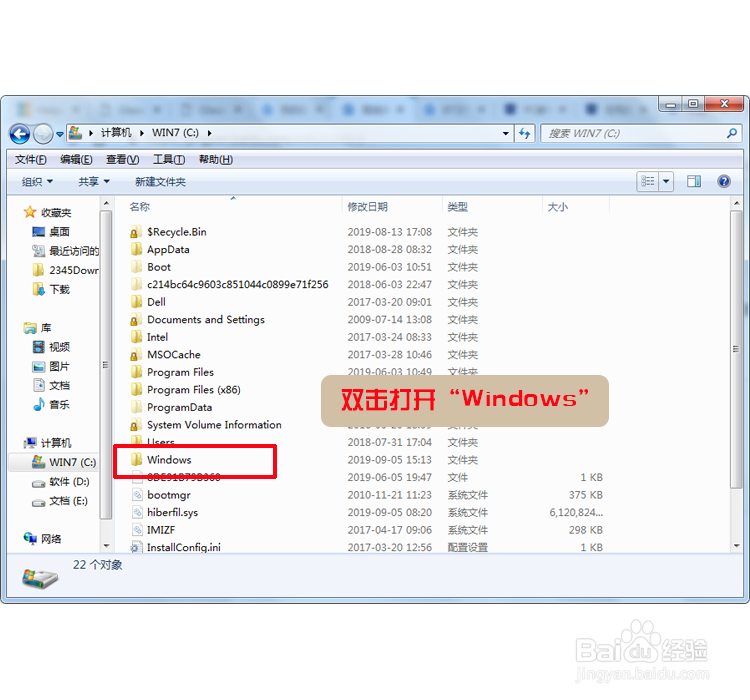Screen dimensions: 750x700
Task: Select the Program Files folder icon
Action: pyautogui.click(x=136, y=372)
